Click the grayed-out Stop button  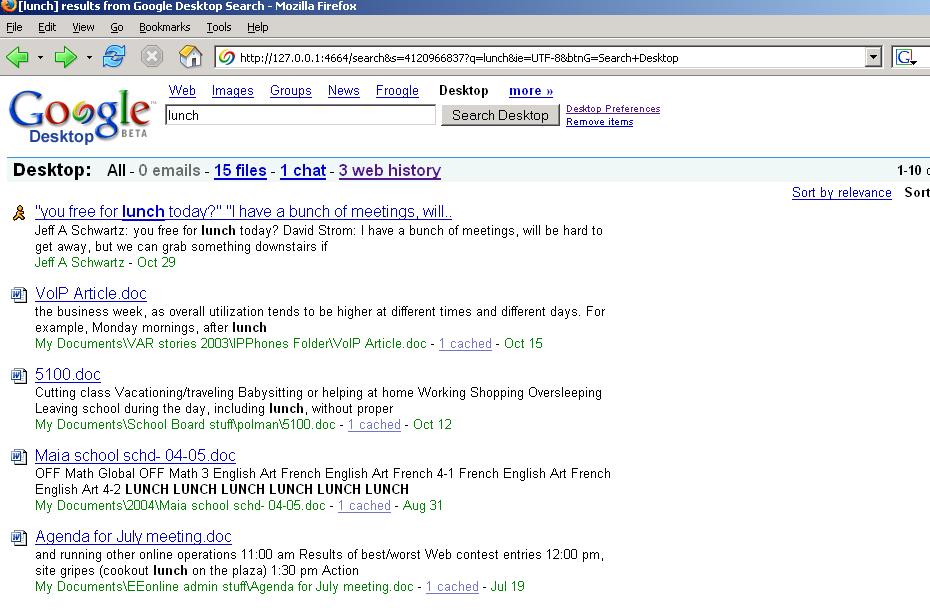pos(152,57)
